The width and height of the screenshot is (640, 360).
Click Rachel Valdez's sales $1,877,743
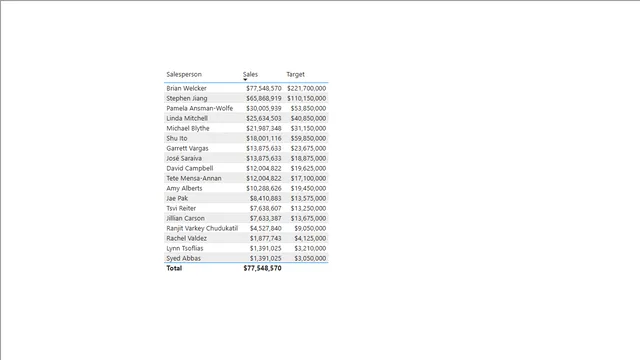pyautogui.click(x=266, y=238)
